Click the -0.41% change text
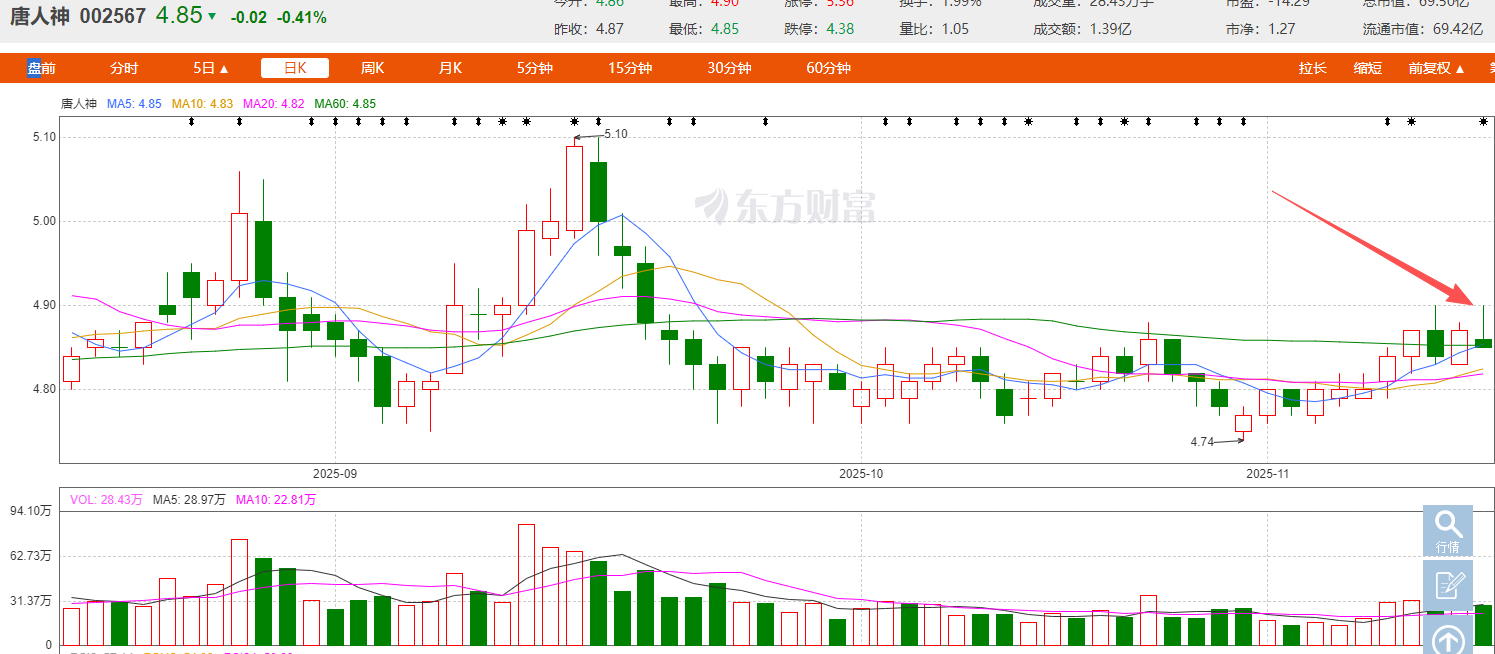This screenshot has width=1495, height=654. coord(301,18)
